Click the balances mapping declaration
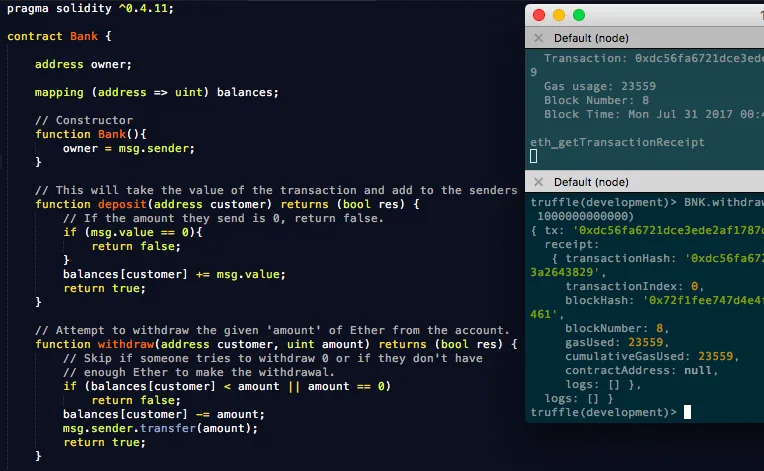 coord(156,92)
